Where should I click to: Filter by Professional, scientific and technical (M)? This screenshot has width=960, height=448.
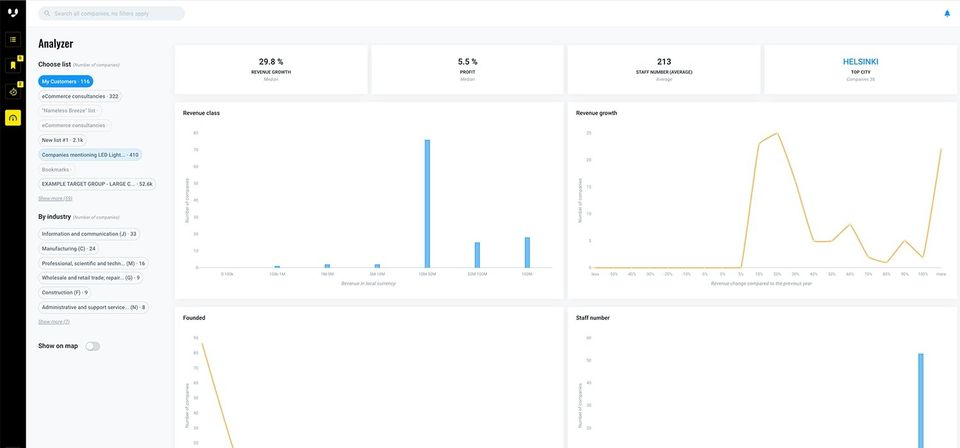tap(93, 263)
